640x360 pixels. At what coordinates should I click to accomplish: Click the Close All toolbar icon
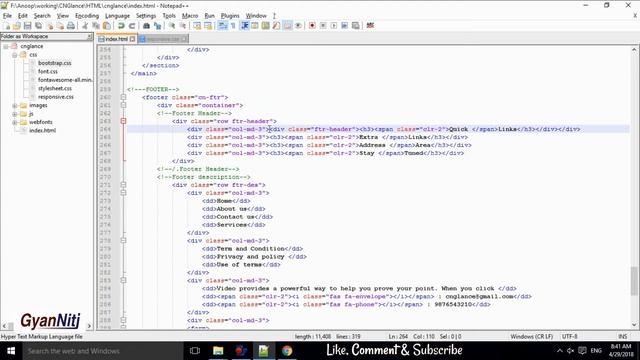(x=60, y=26)
